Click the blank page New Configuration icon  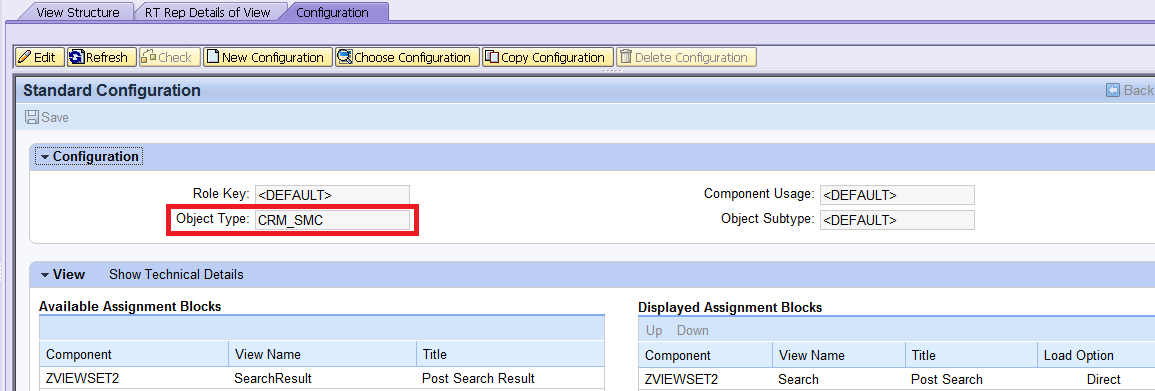tap(213, 57)
